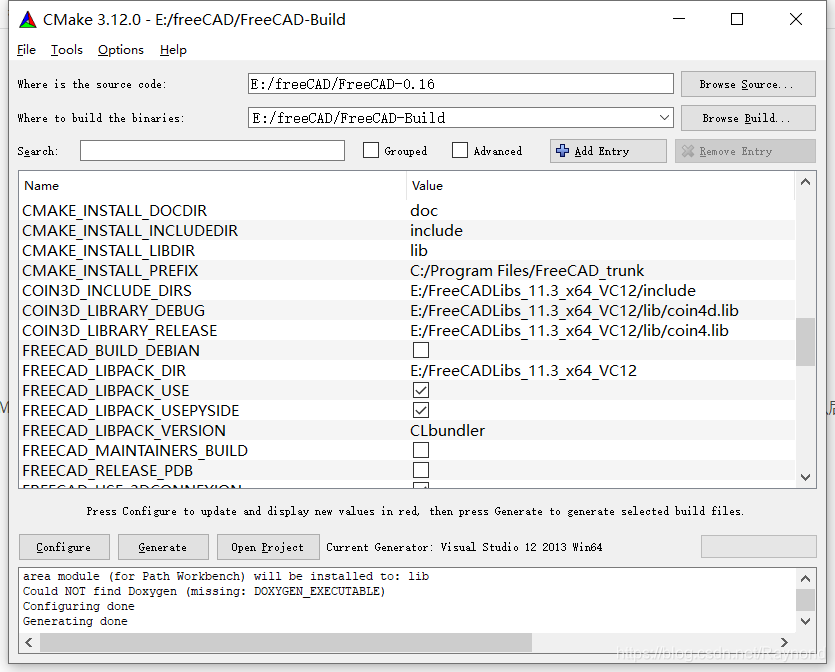Click the output log scroll left arrow
This screenshot has width=835, height=672.
[x=29, y=643]
